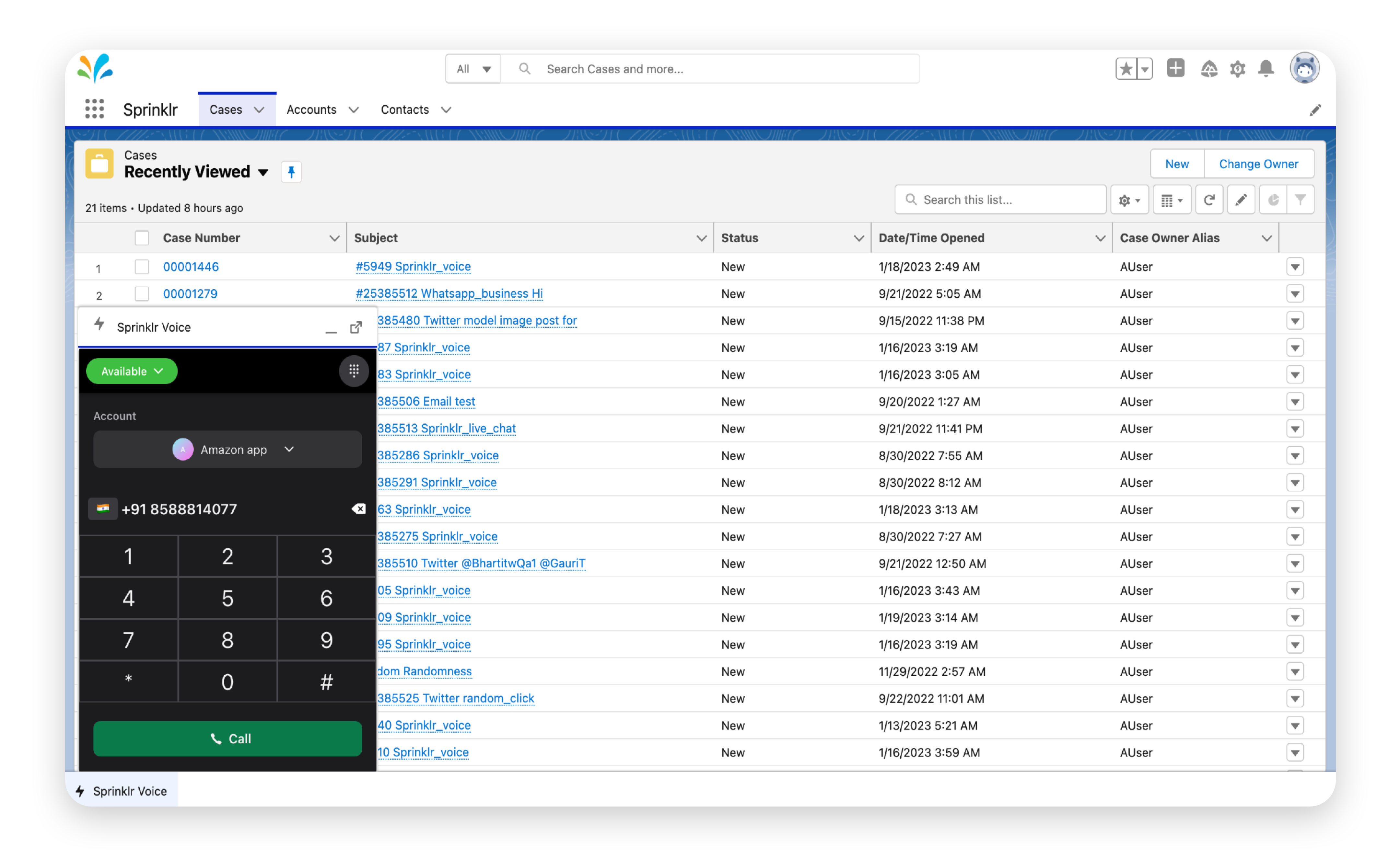Show charts for this list

(1273, 200)
